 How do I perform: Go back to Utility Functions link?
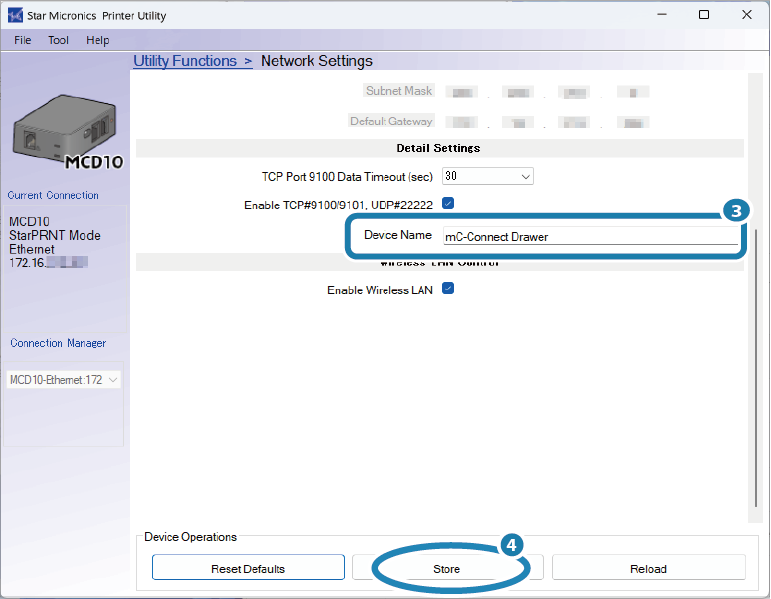point(192,61)
